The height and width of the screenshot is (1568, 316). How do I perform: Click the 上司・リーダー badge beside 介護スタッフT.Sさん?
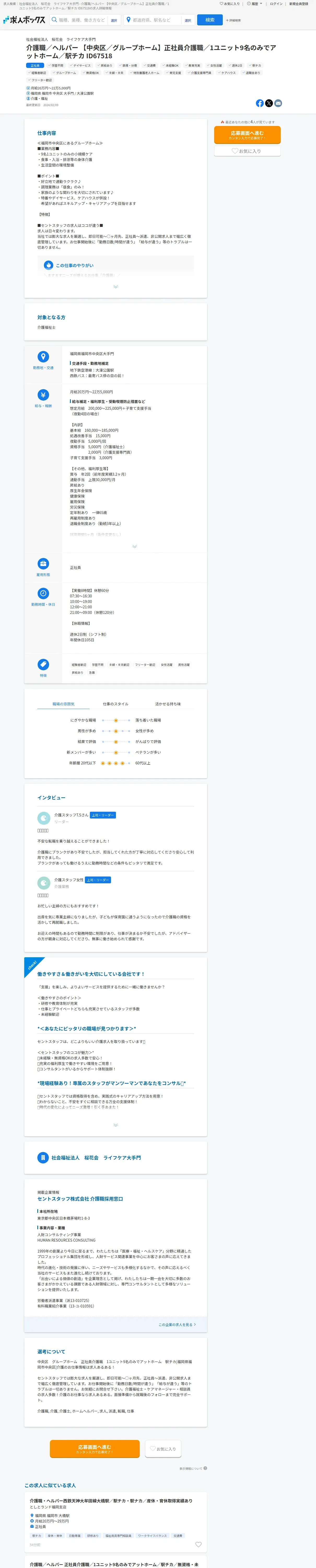[x=102, y=815]
